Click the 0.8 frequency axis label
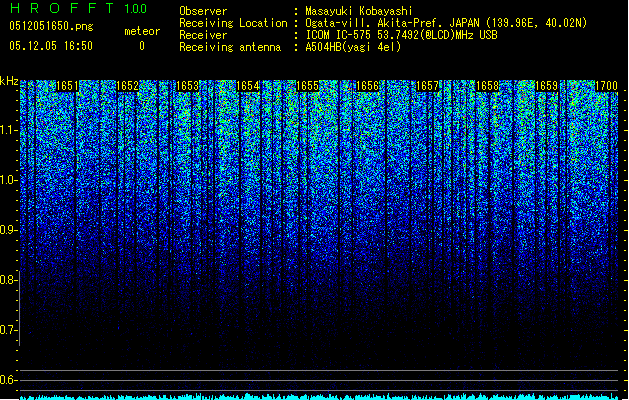The height and width of the screenshot is (400, 629). click(9, 280)
